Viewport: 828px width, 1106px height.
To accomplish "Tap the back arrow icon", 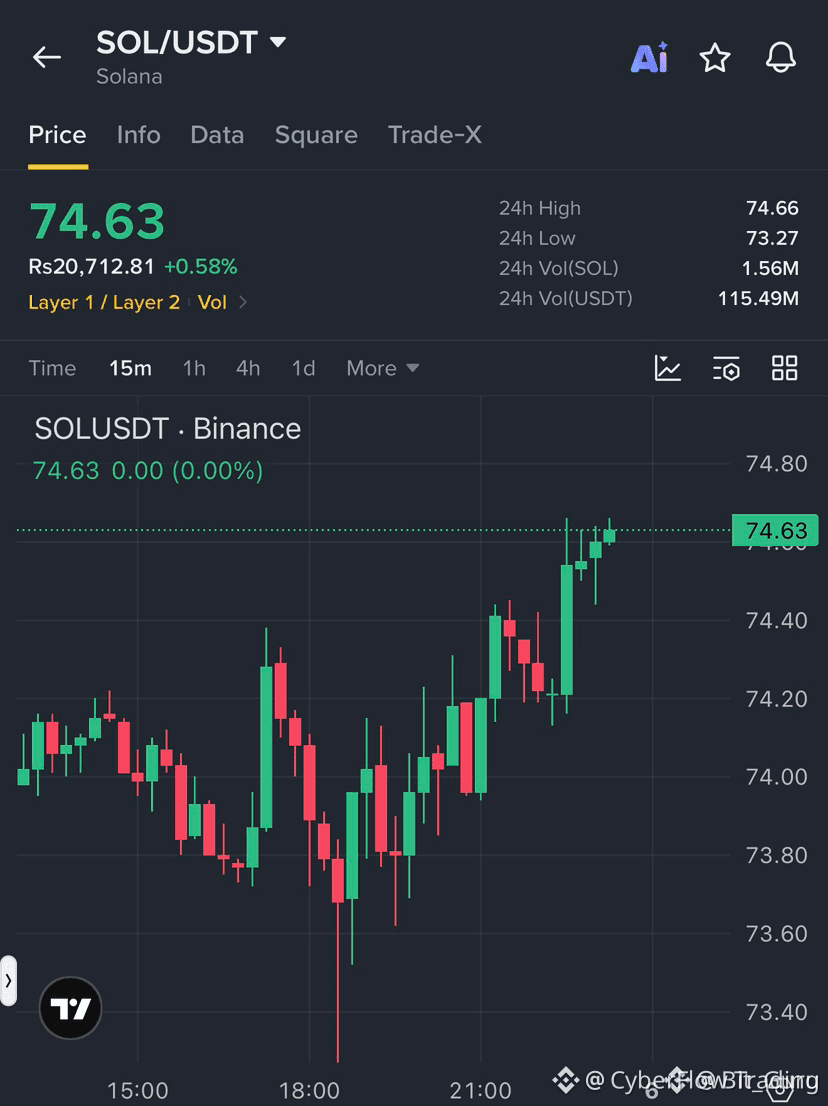I will pos(47,57).
